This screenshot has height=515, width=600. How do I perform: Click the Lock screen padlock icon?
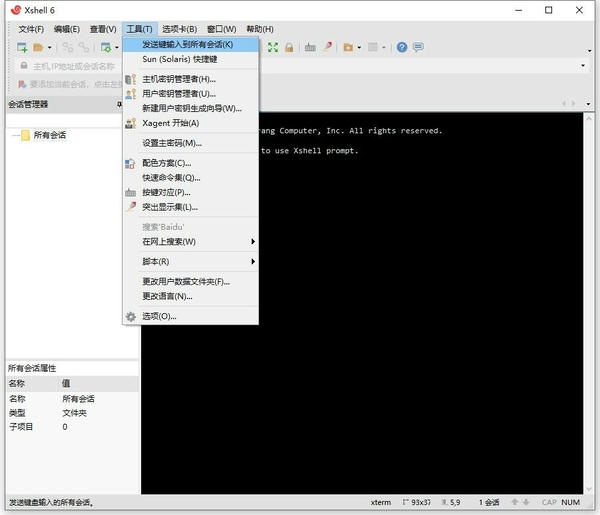click(289, 47)
